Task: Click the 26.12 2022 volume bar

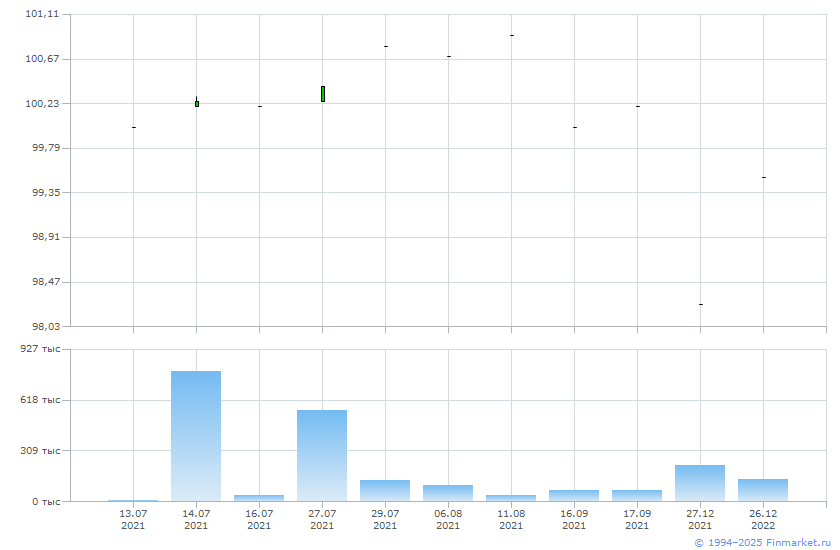Action: pyautogui.click(x=763, y=490)
